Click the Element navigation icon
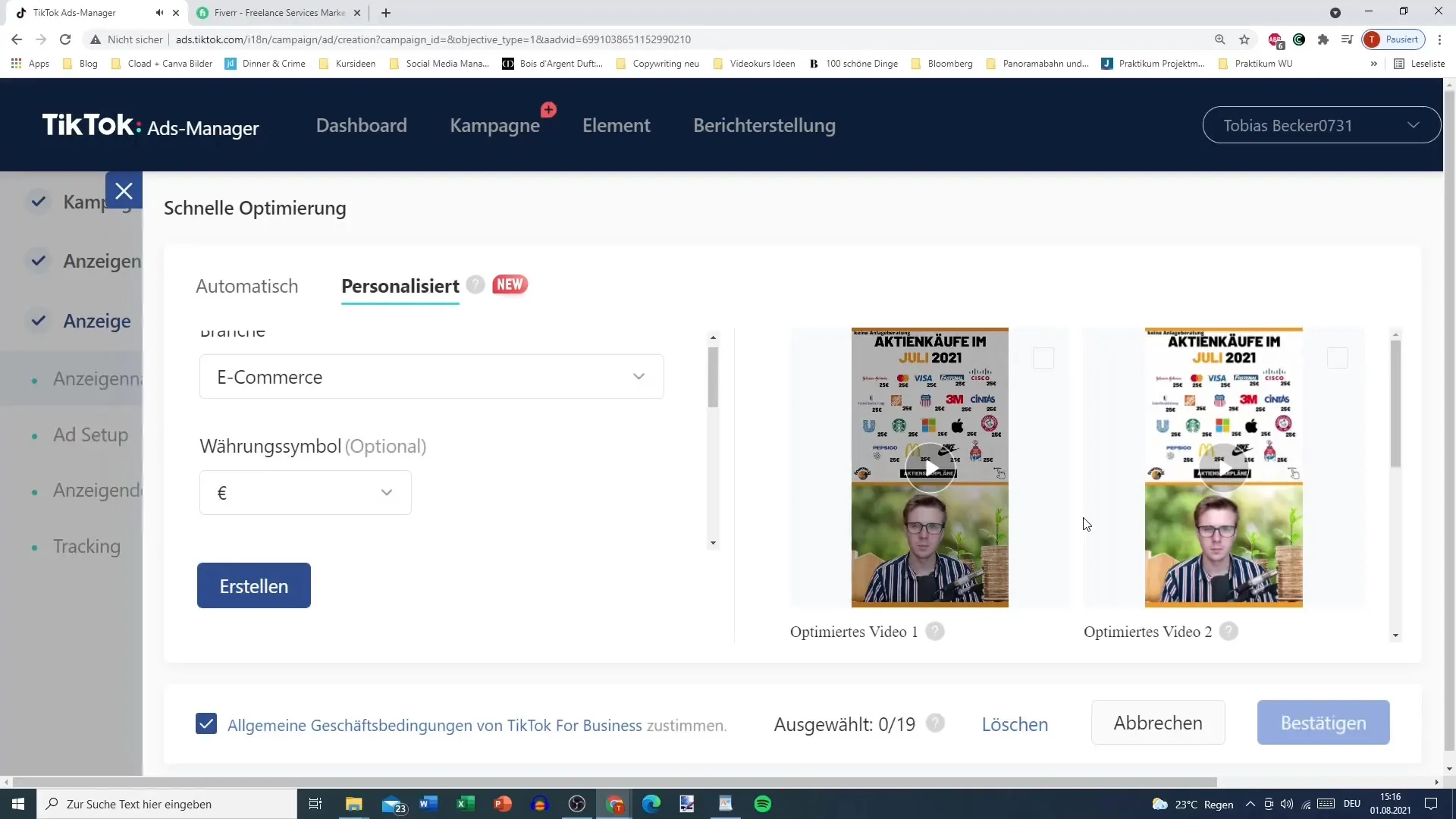Screen dimensions: 1456x819 pyautogui.click(x=617, y=125)
